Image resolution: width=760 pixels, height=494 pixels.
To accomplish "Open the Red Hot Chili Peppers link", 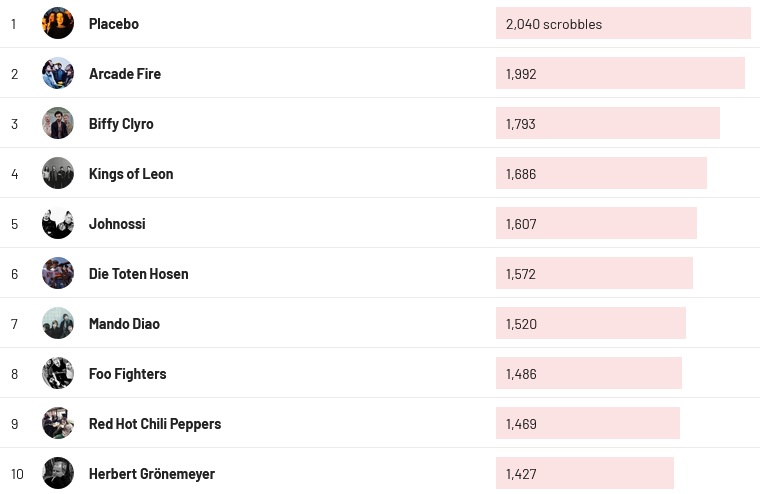I will tap(154, 423).
